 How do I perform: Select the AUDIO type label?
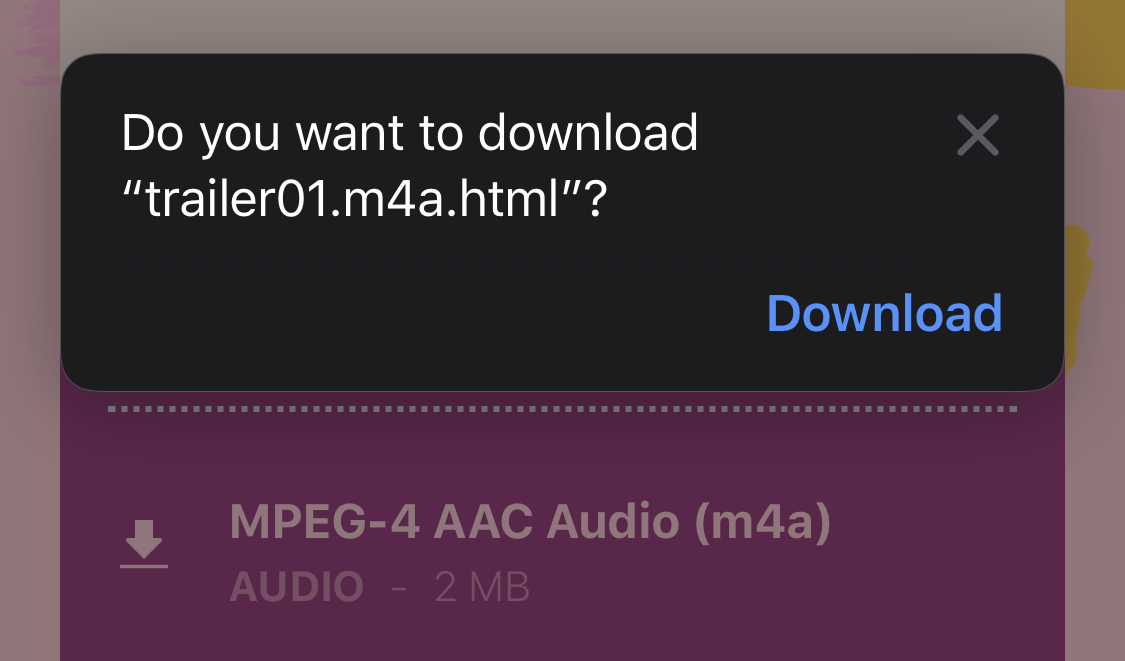pyautogui.click(x=296, y=587)
